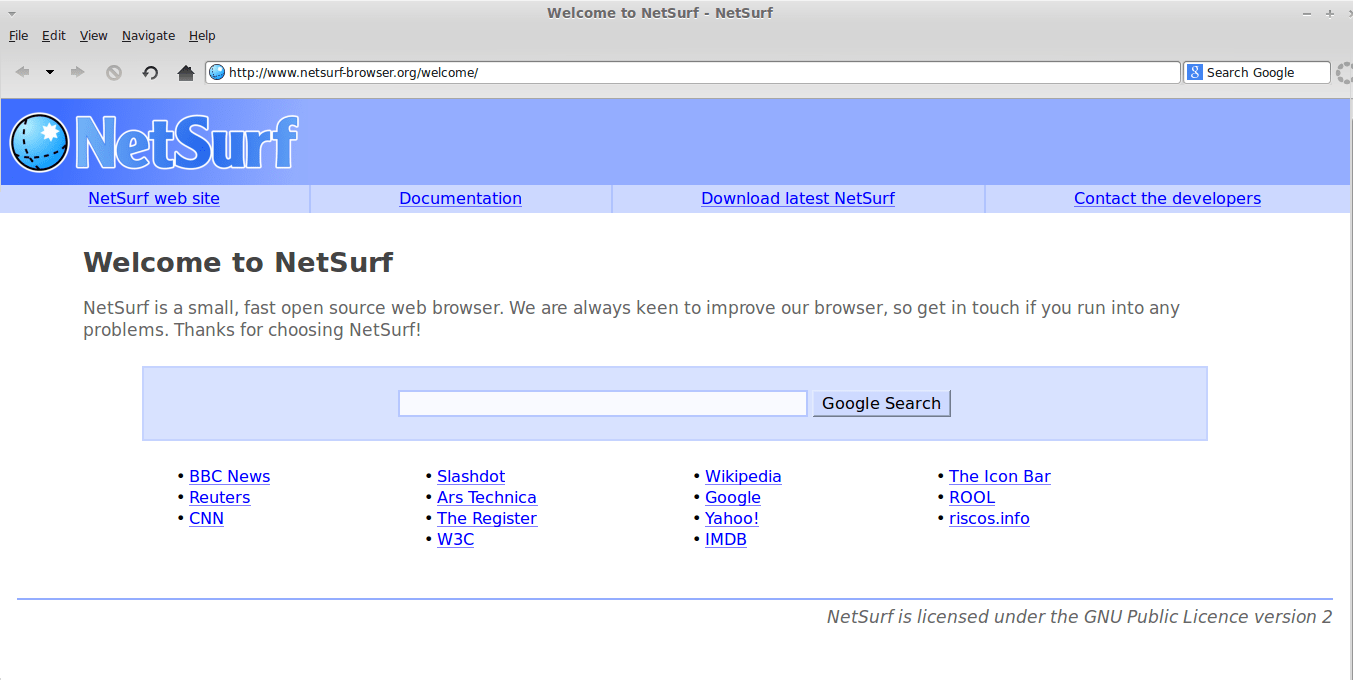Go to the home page

(x=186, y=71)
